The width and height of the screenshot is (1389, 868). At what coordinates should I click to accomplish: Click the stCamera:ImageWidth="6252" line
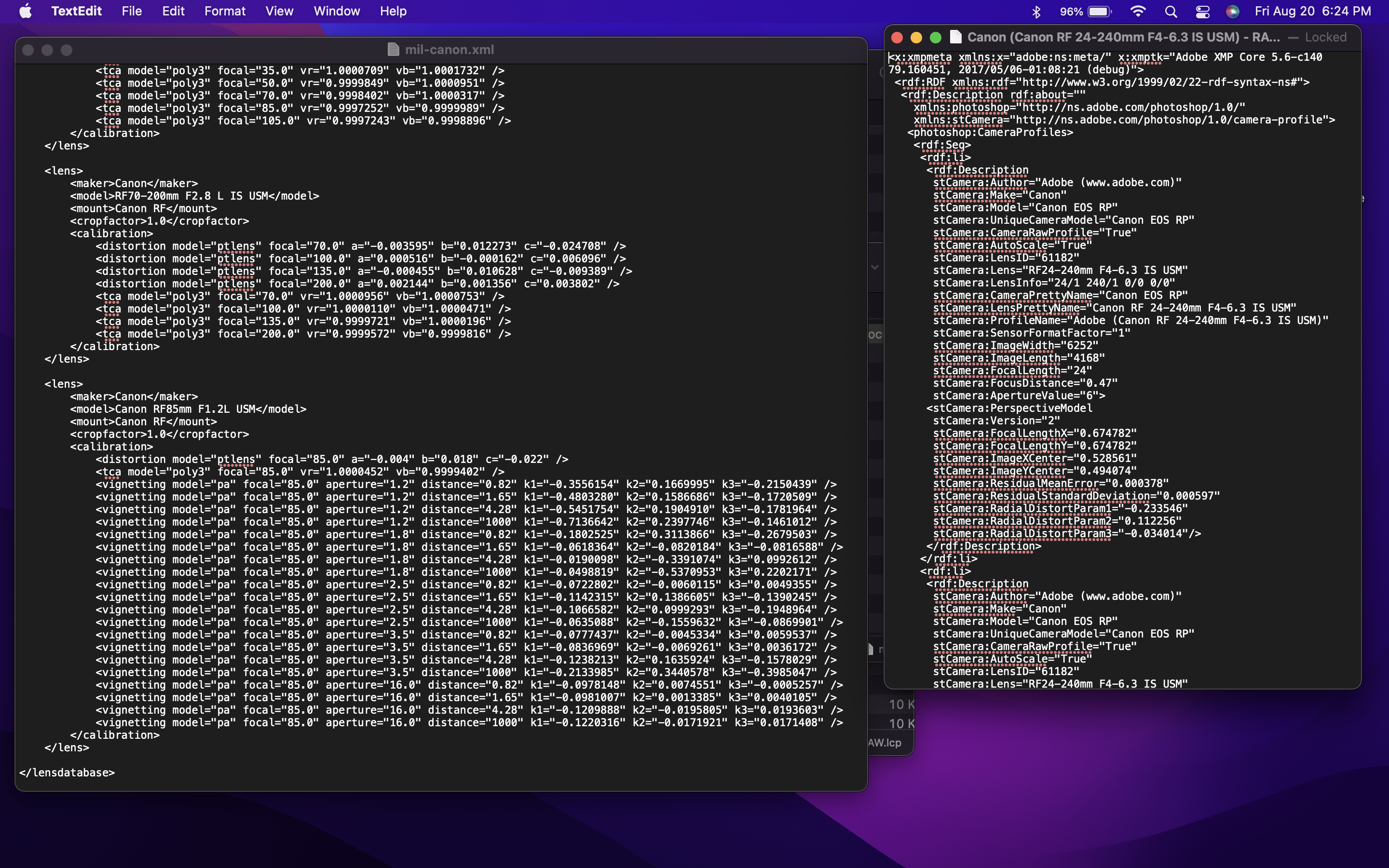pos(1015,345)
